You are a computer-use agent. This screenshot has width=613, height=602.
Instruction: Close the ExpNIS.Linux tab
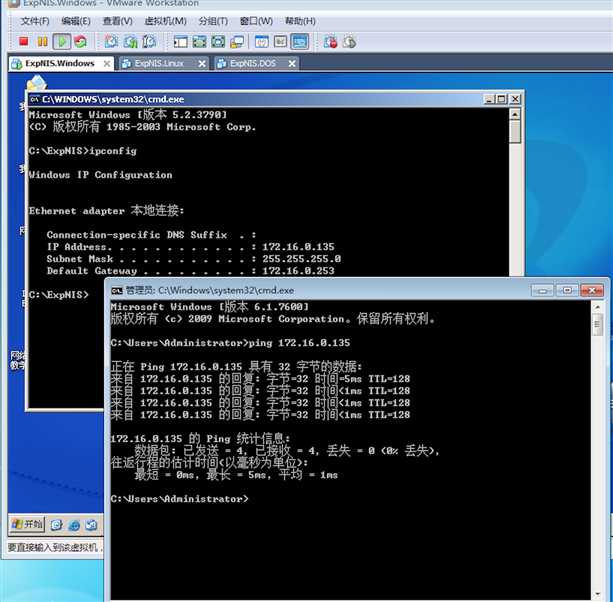202,63
